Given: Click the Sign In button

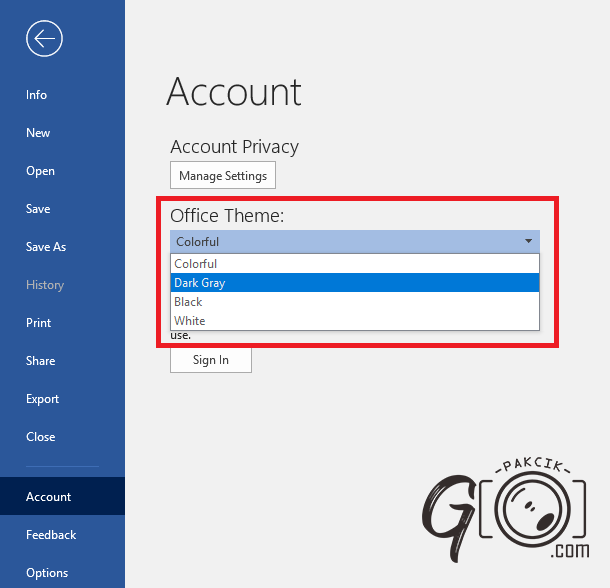Looking at the screenshot, I should [x=211, y=360].
